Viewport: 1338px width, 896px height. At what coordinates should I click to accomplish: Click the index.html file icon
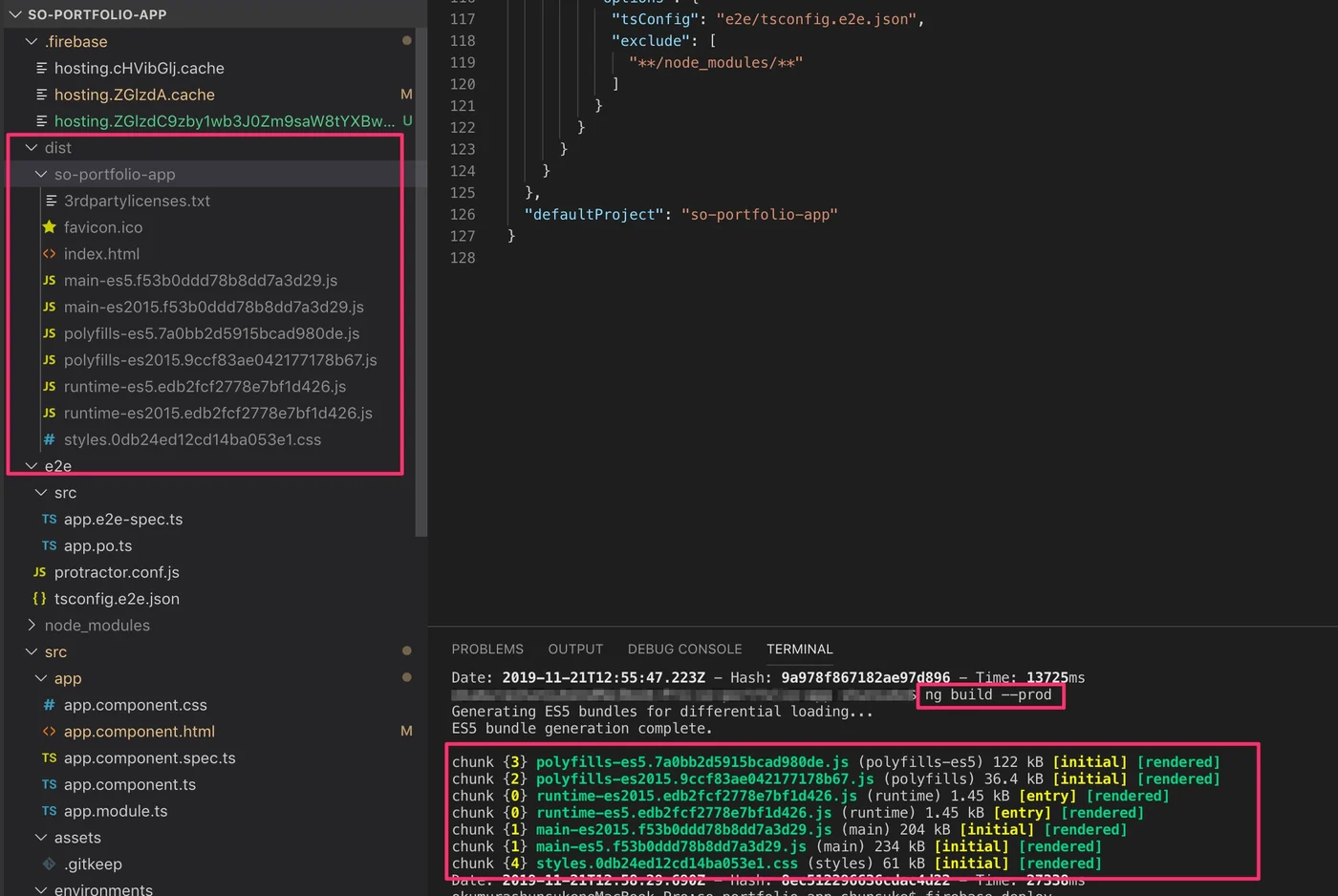(x=50, y=254)
